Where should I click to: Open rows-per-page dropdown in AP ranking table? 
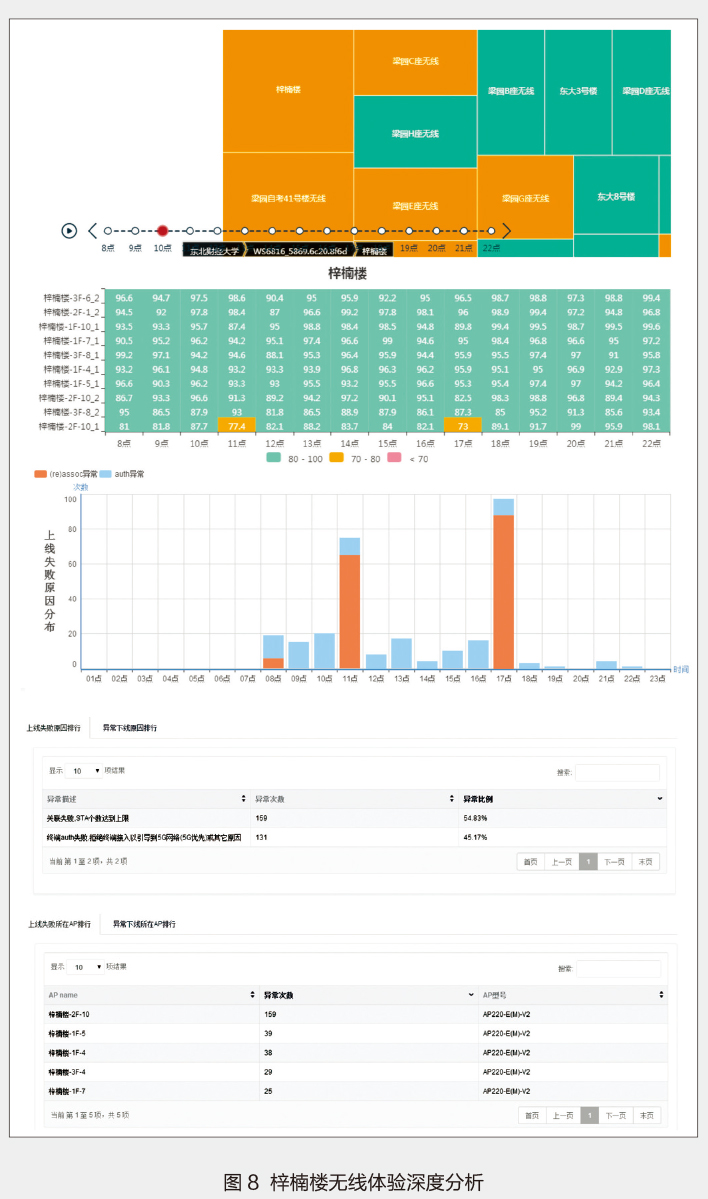click(x=85, y=967)
